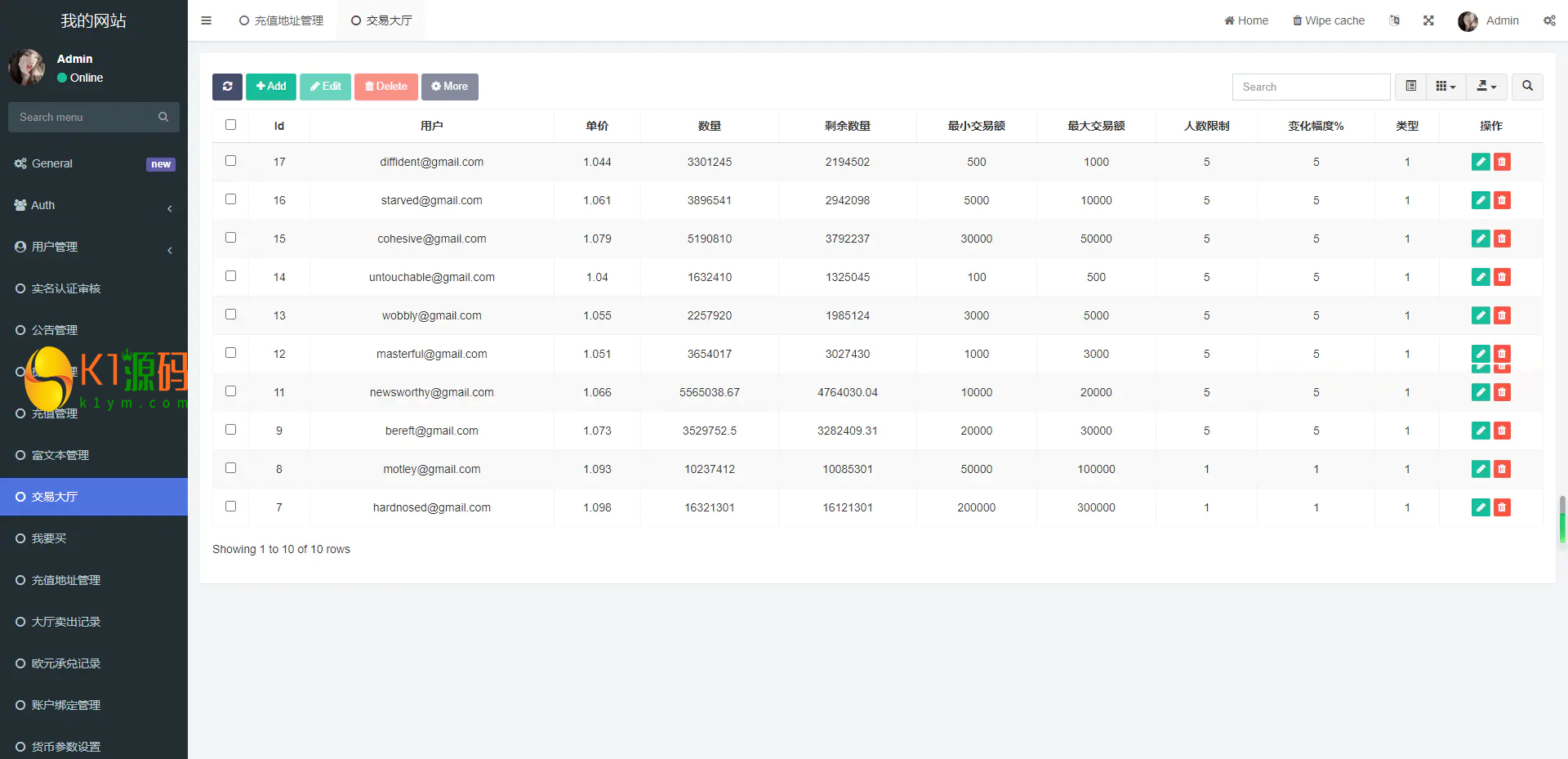Delete the newsworthy@gmail.com row
The height and width of the screenshot is (759, 1568).
[x=1502, y=392]
